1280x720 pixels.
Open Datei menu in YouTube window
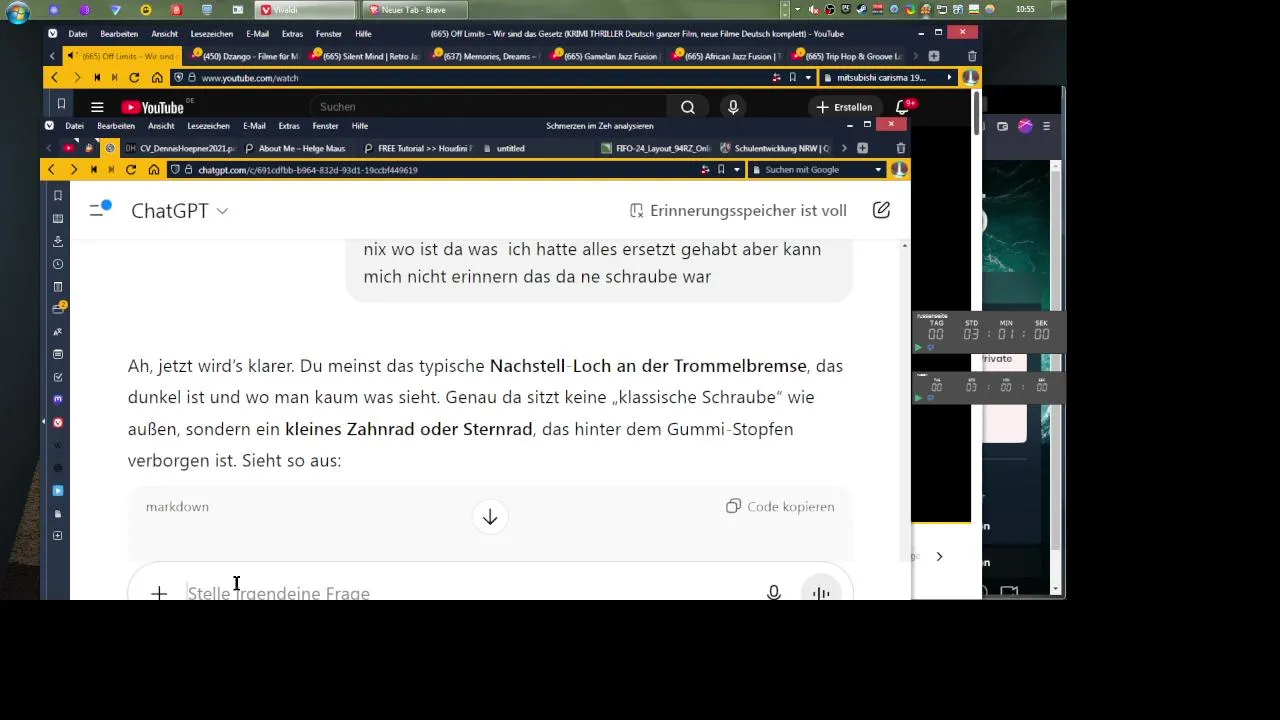tap(77, 34)
